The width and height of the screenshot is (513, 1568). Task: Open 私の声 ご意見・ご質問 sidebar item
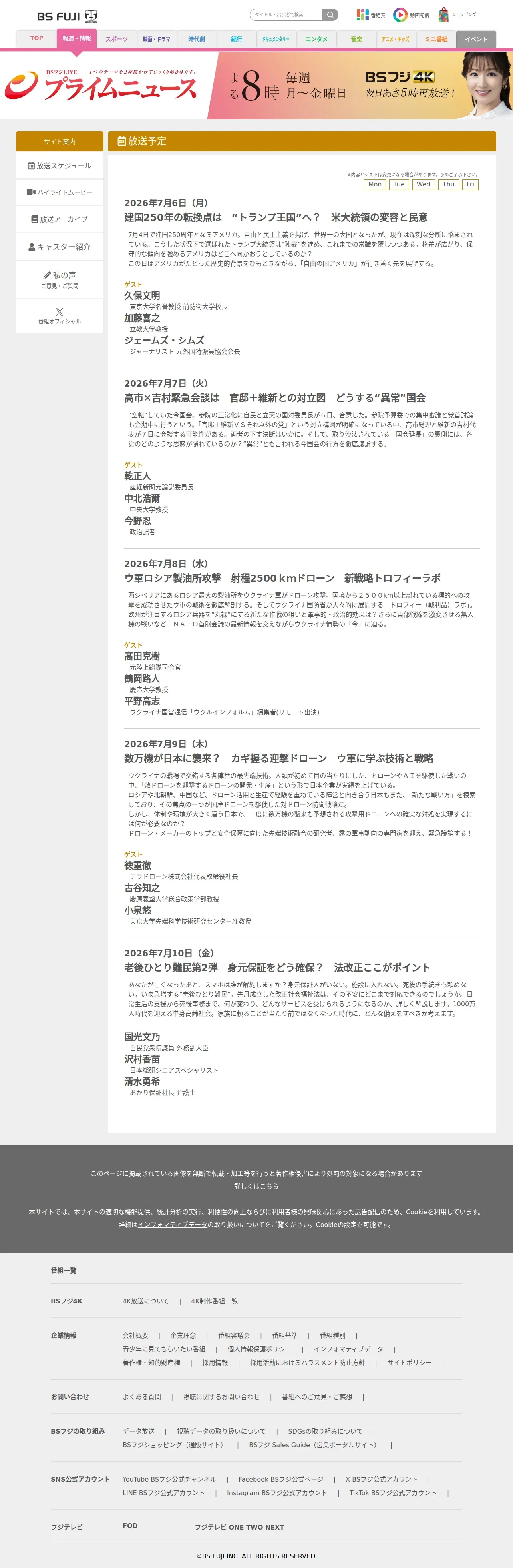pos(60,280)
